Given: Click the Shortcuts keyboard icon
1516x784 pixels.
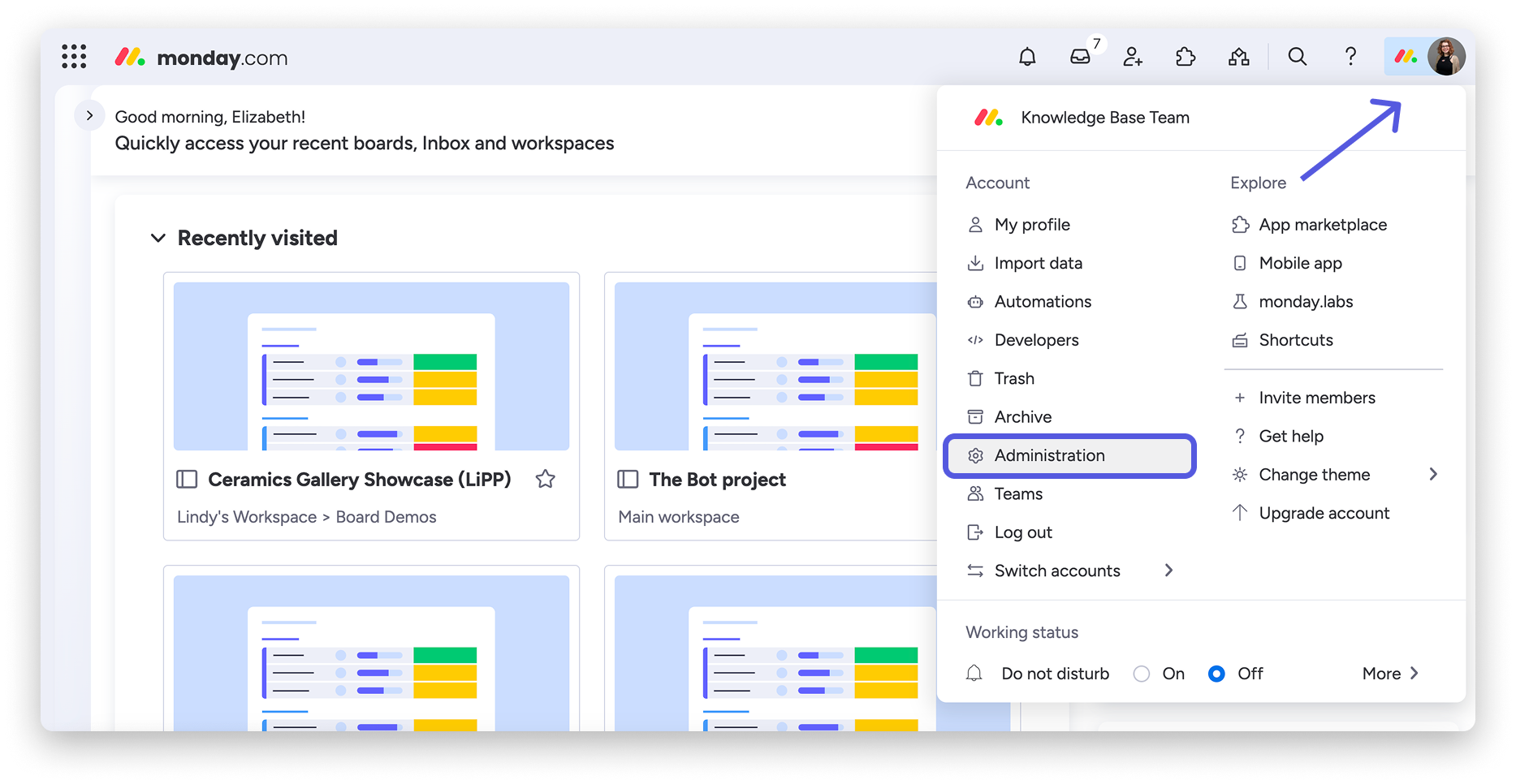Looking at the screenshot, I should (1240, 340).
